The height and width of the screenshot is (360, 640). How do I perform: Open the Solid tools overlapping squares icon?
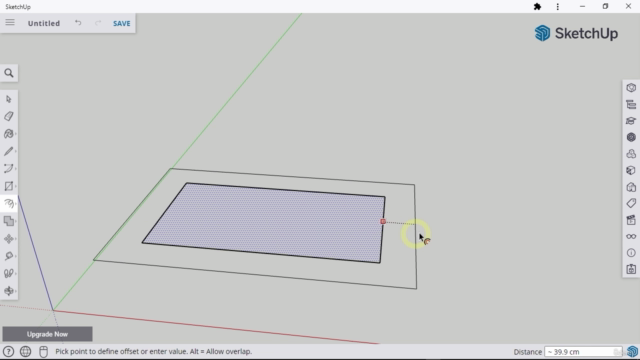click(x=9, y=221)
